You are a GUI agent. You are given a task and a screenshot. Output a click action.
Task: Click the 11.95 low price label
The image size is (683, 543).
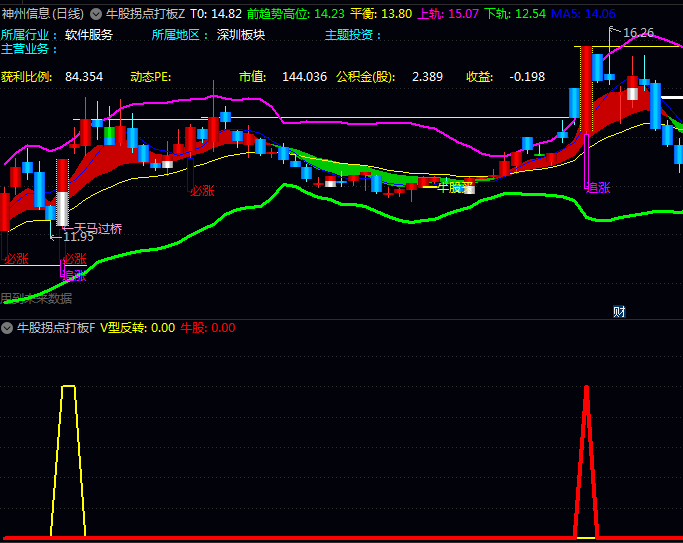pos(78,237)
